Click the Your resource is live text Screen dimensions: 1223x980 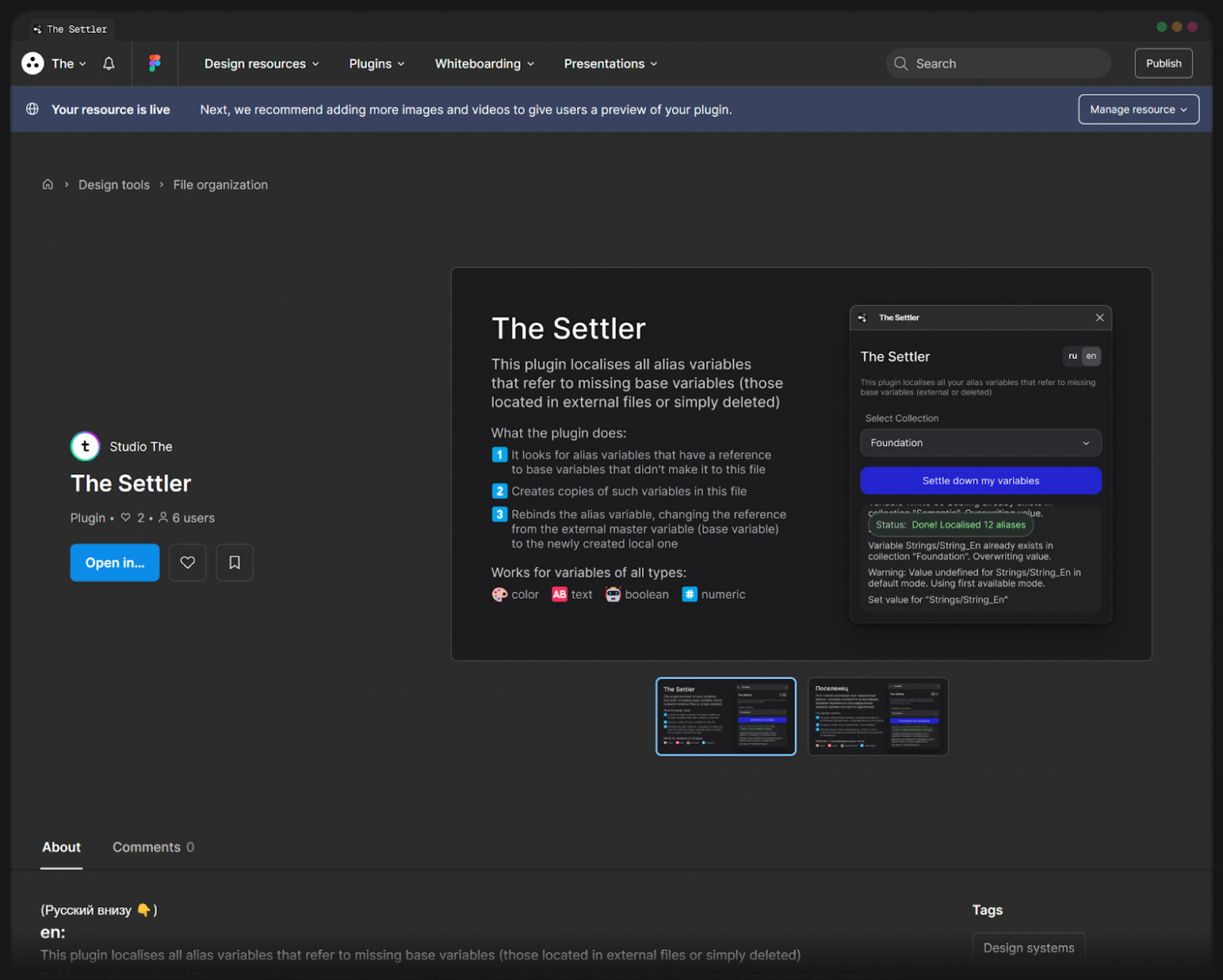[x=111, y=109]
